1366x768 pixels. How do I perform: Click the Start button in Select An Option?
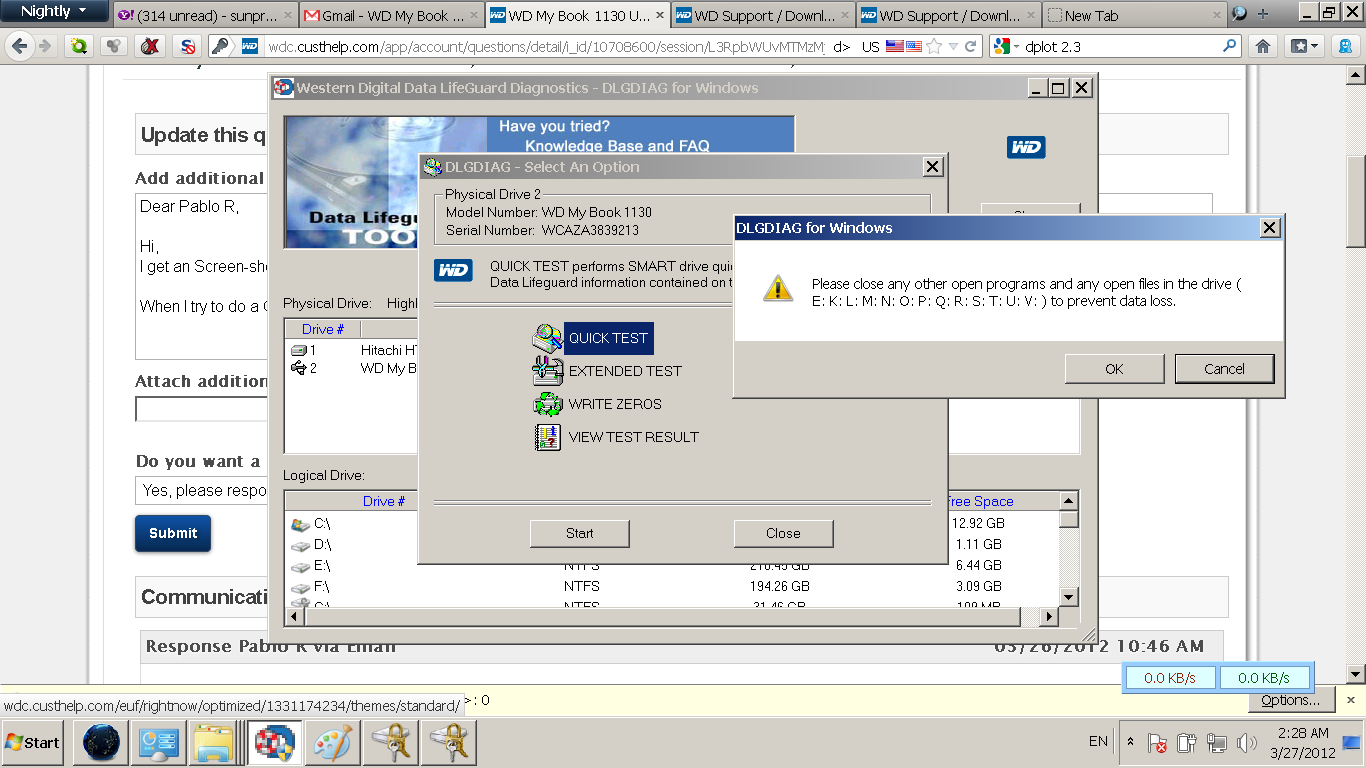(579, 533)
